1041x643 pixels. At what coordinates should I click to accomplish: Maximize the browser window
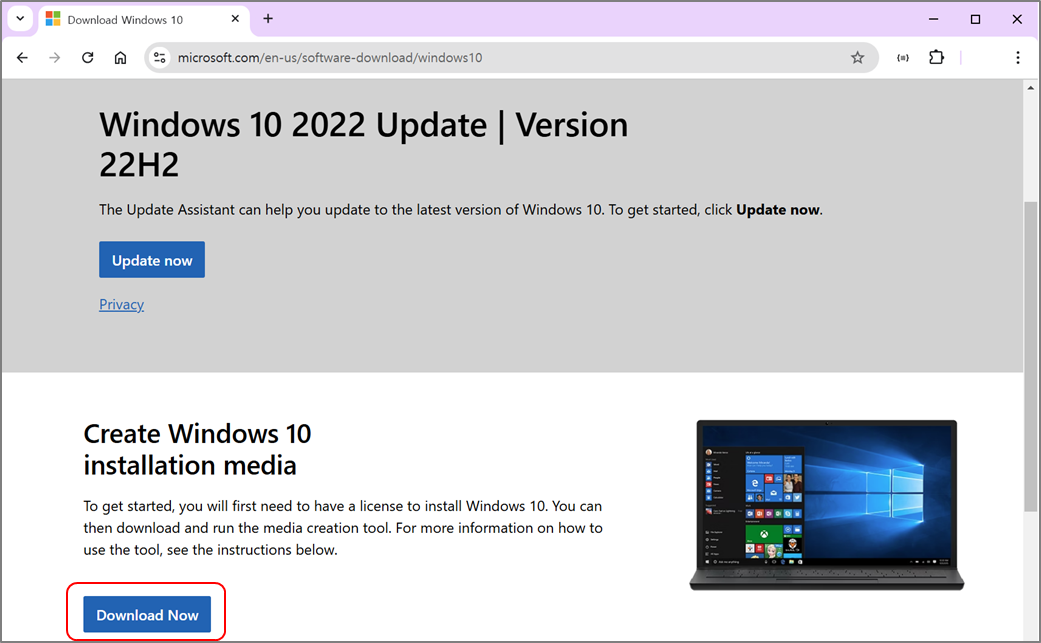point(975,19)
